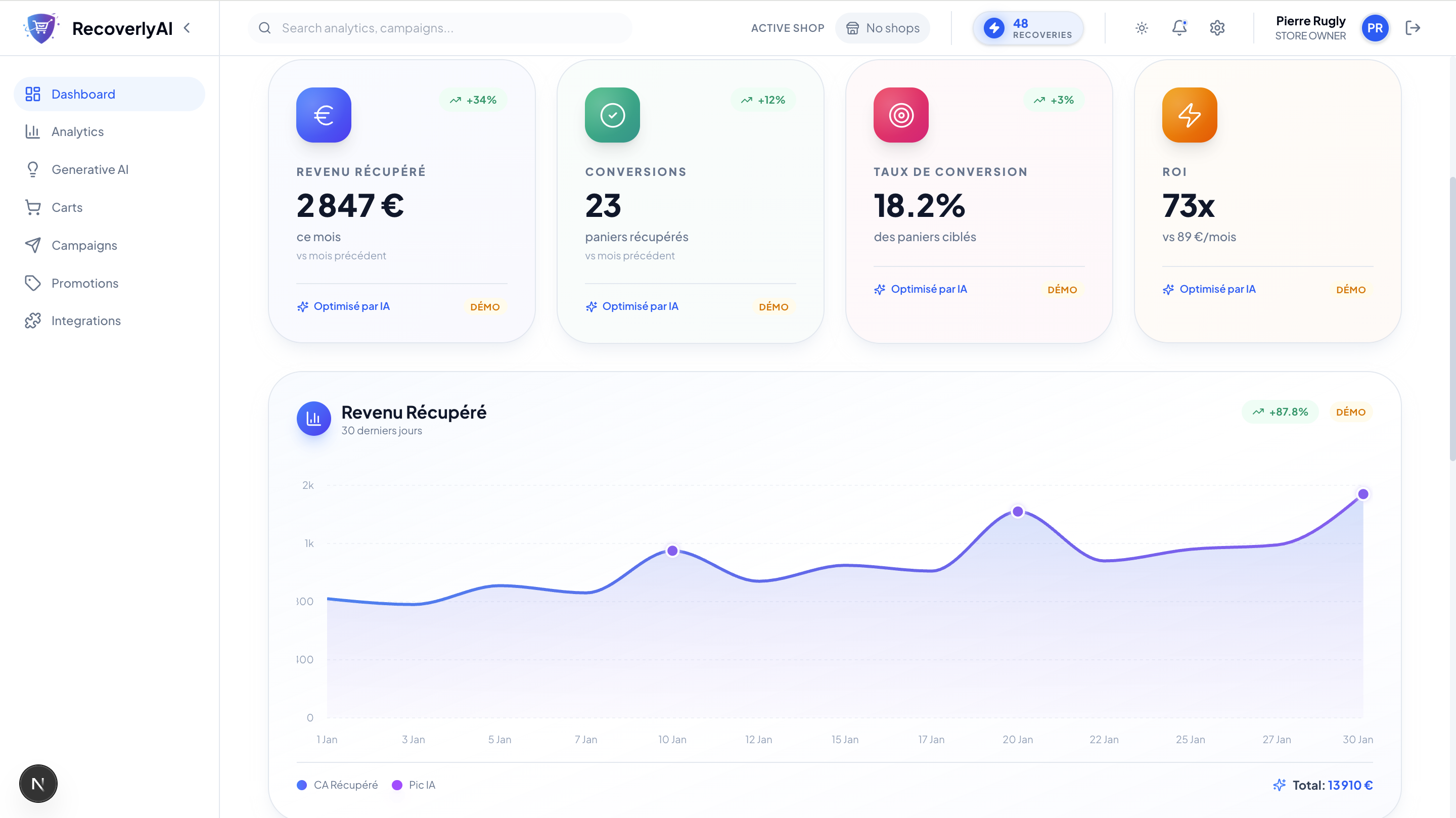Open the Active Shop menu
Viewport: 1456px width, 818px height.
click(787, 28)
